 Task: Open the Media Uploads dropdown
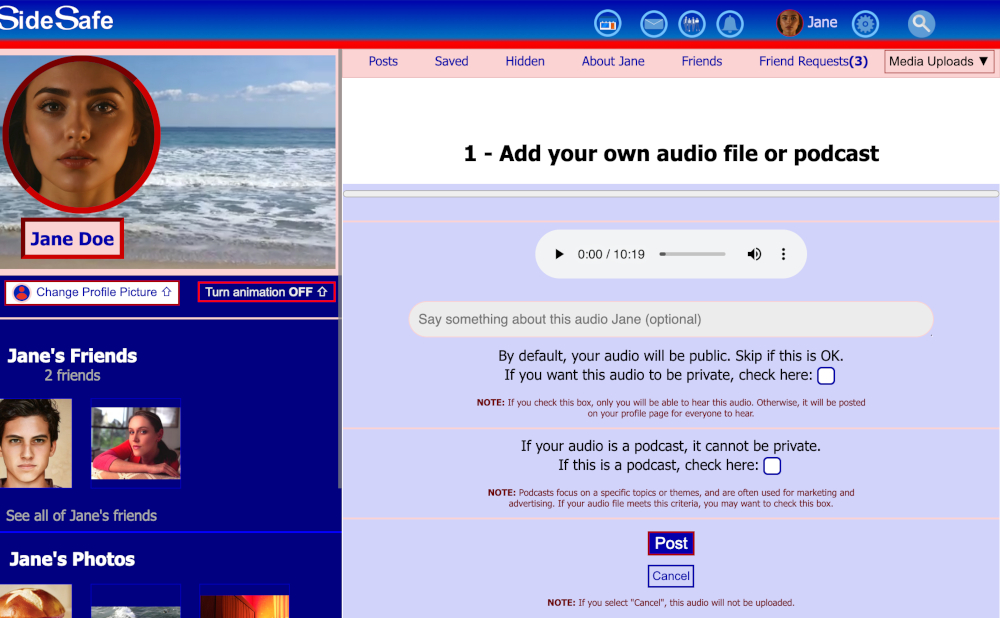point(938,61)
